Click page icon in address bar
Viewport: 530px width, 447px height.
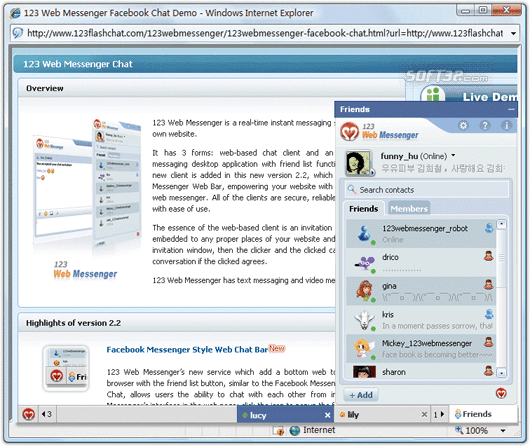pyautogui.click(x=18, y=33)
